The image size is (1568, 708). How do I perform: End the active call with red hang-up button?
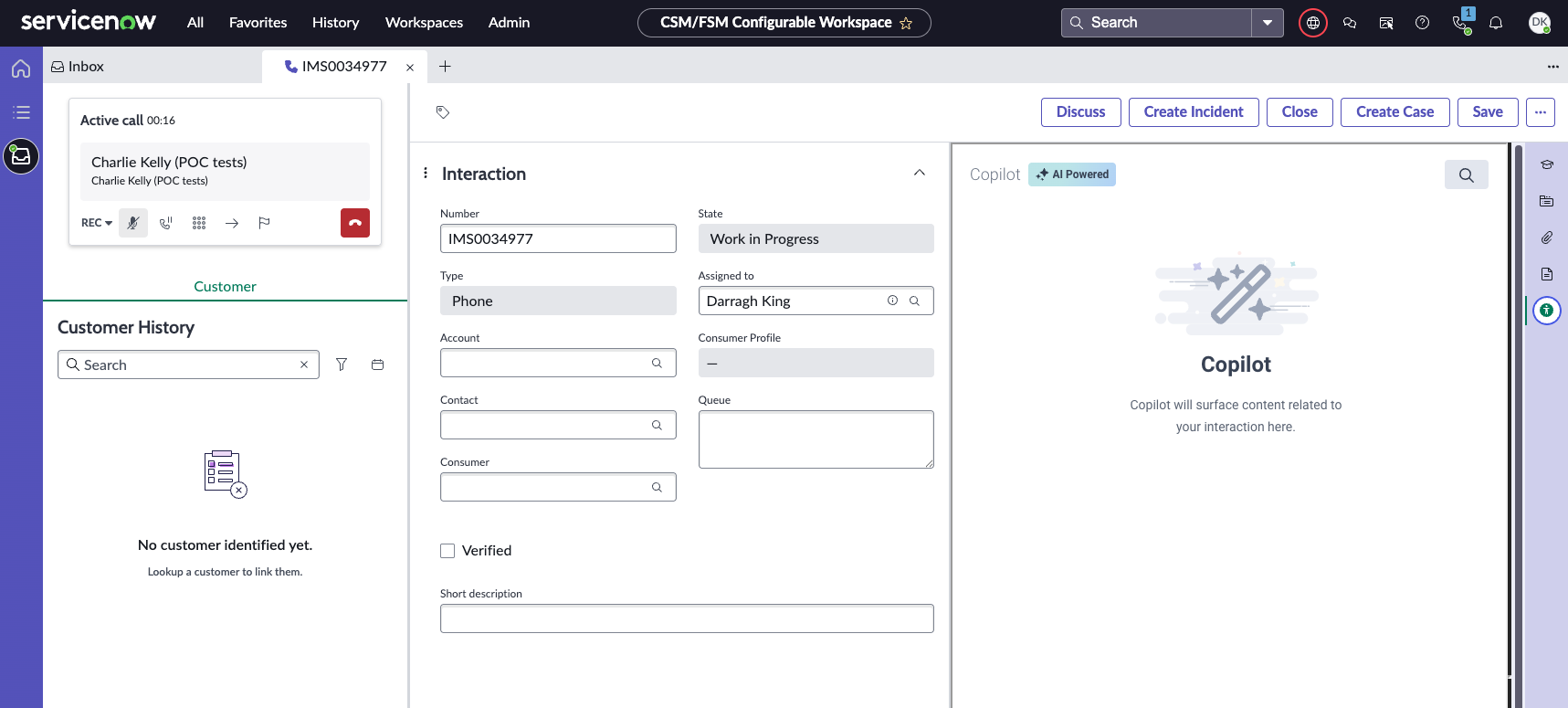354,223
